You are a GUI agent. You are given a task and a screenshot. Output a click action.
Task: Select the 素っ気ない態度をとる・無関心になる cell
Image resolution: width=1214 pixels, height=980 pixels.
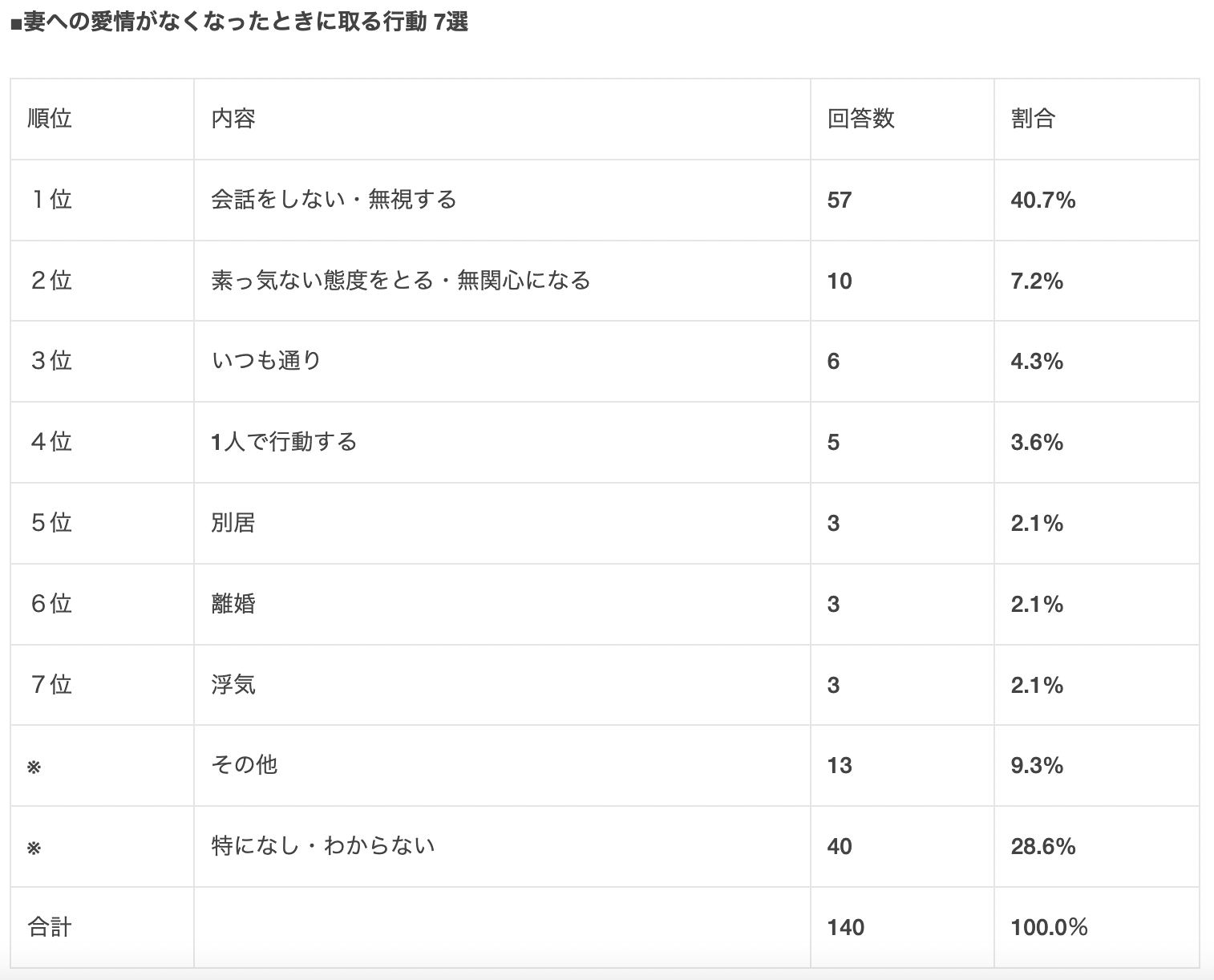(401, 281)
